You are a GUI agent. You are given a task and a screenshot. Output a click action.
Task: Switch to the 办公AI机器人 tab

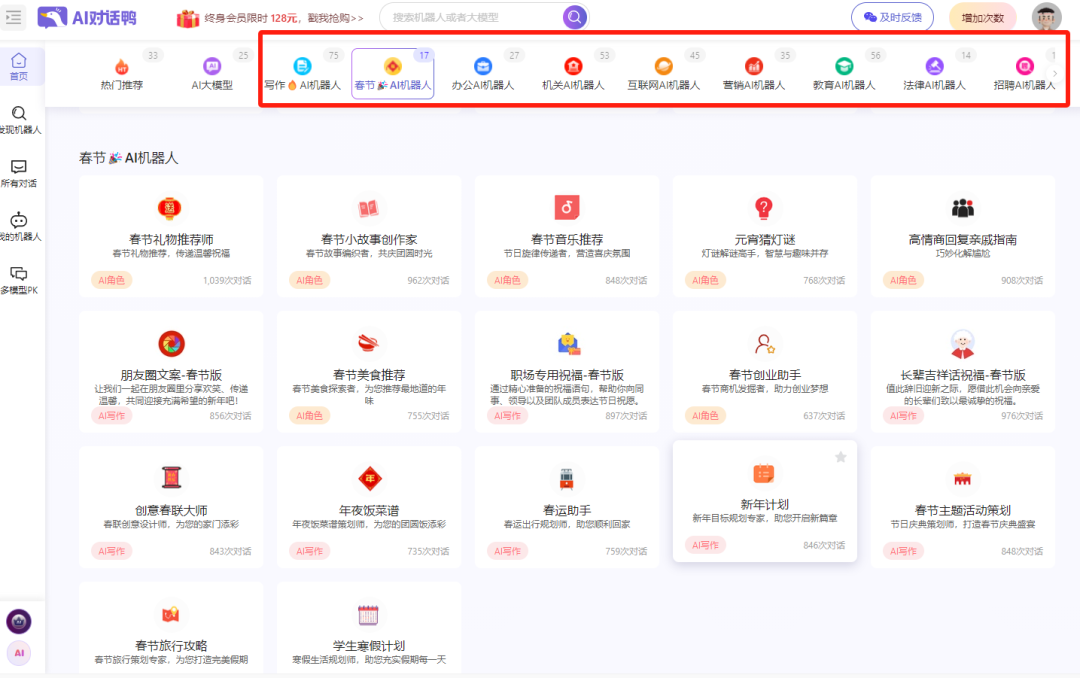click(483, 73)
